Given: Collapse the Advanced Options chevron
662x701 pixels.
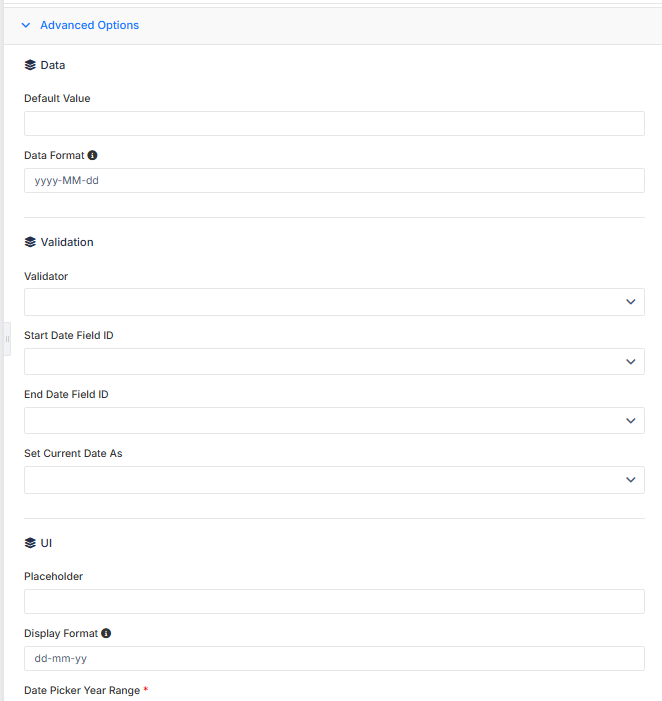Looking at the screenshot, I should tap(26, 25).
